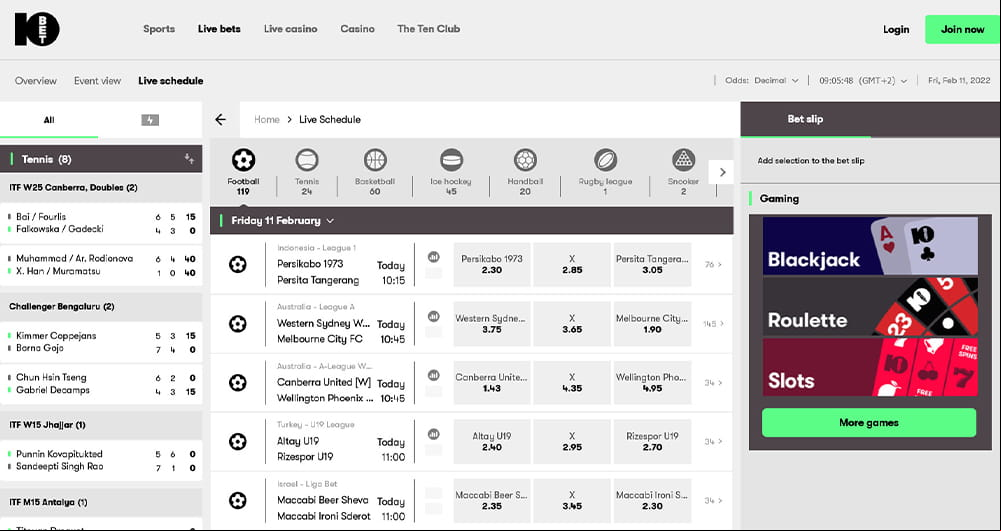The width and height of the screenshot is (1001, 531).
Task: Open ITF W25 Canberra, Doubles group
Action: click(101, 188)
